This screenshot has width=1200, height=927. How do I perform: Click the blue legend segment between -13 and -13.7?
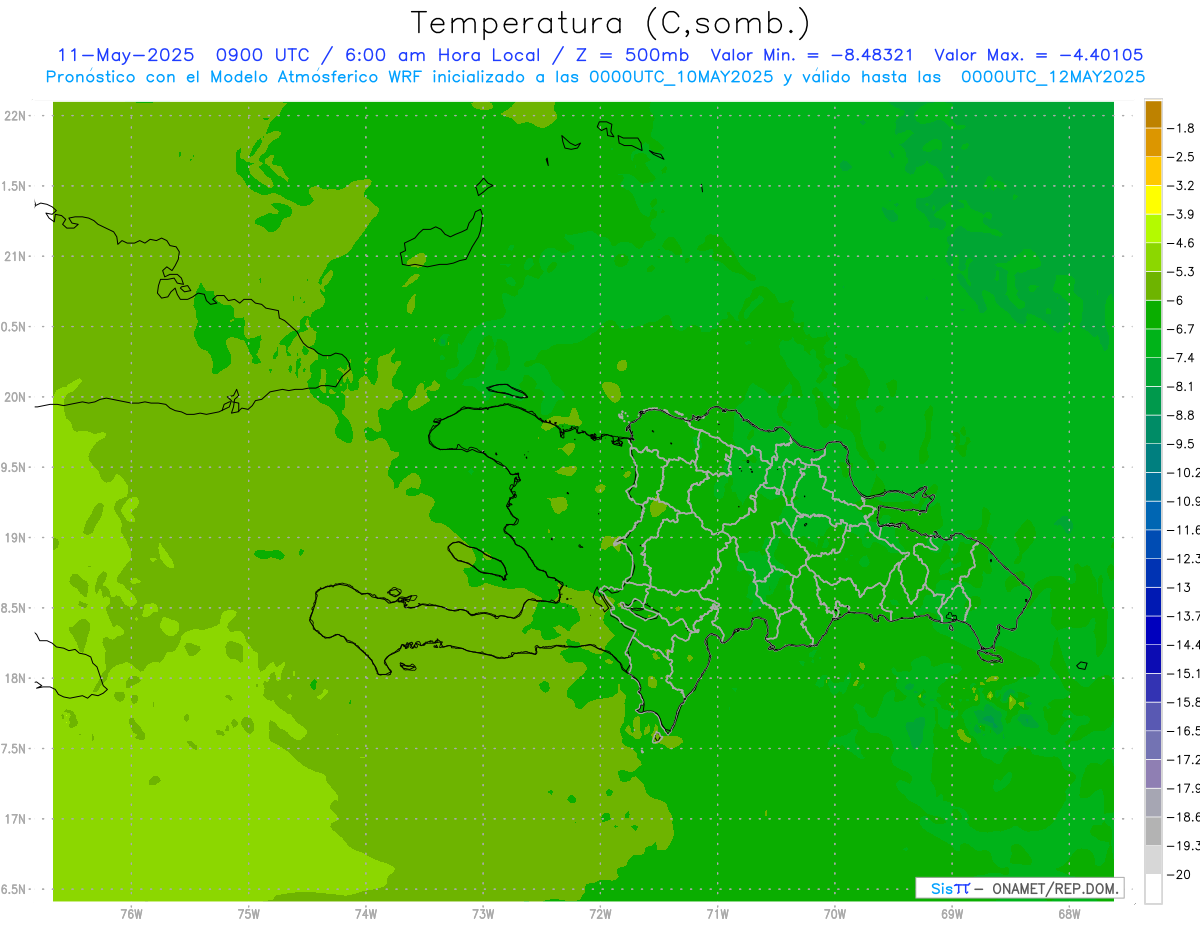(x=1153, y=601)
